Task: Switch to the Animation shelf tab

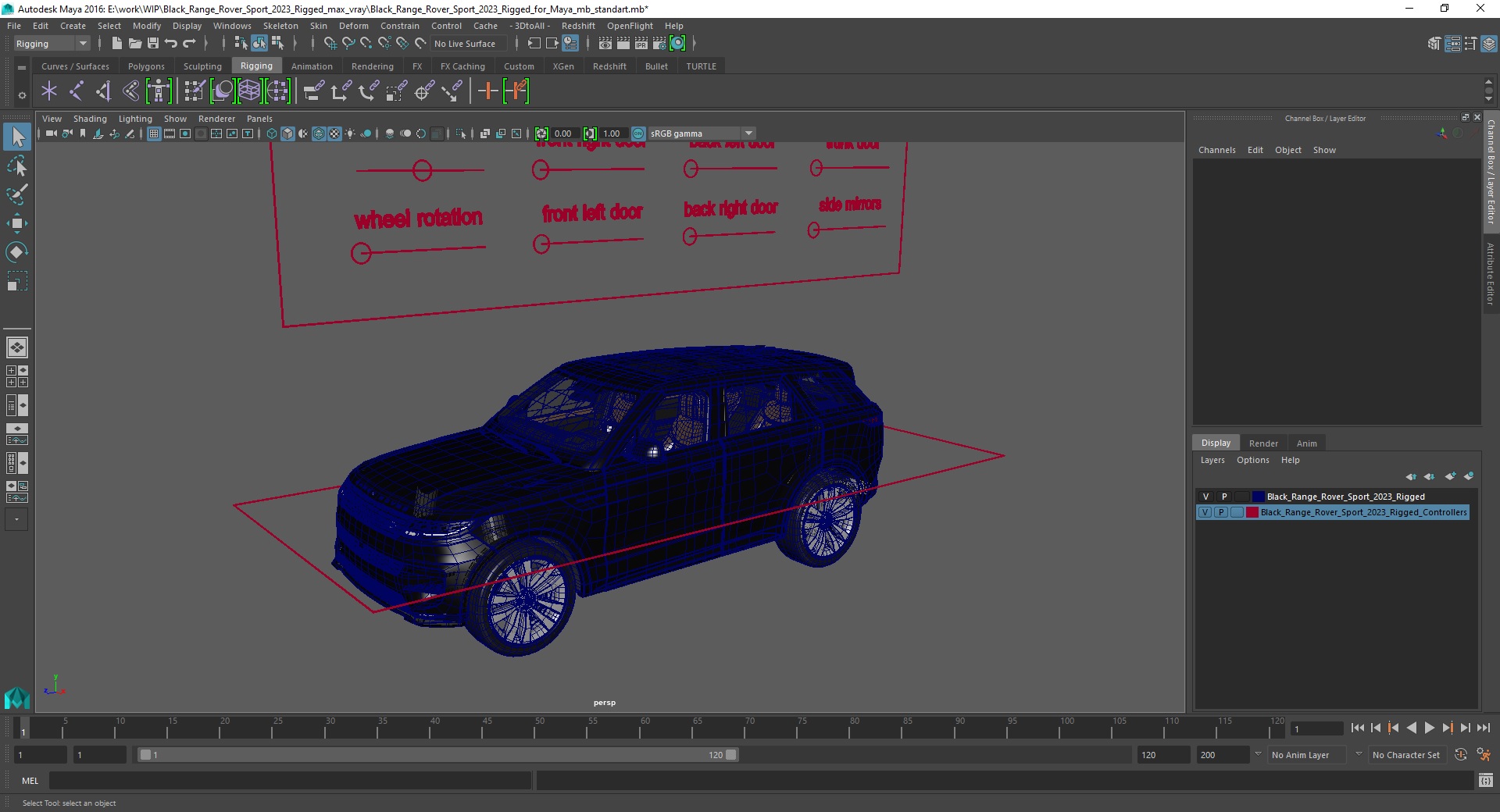Action: [x=312, y=66]
